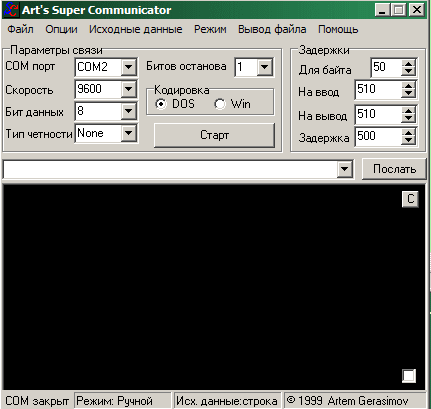
Task: Select the Win encoding radio button
Action: pyautogui.click(x=220, y=104)
